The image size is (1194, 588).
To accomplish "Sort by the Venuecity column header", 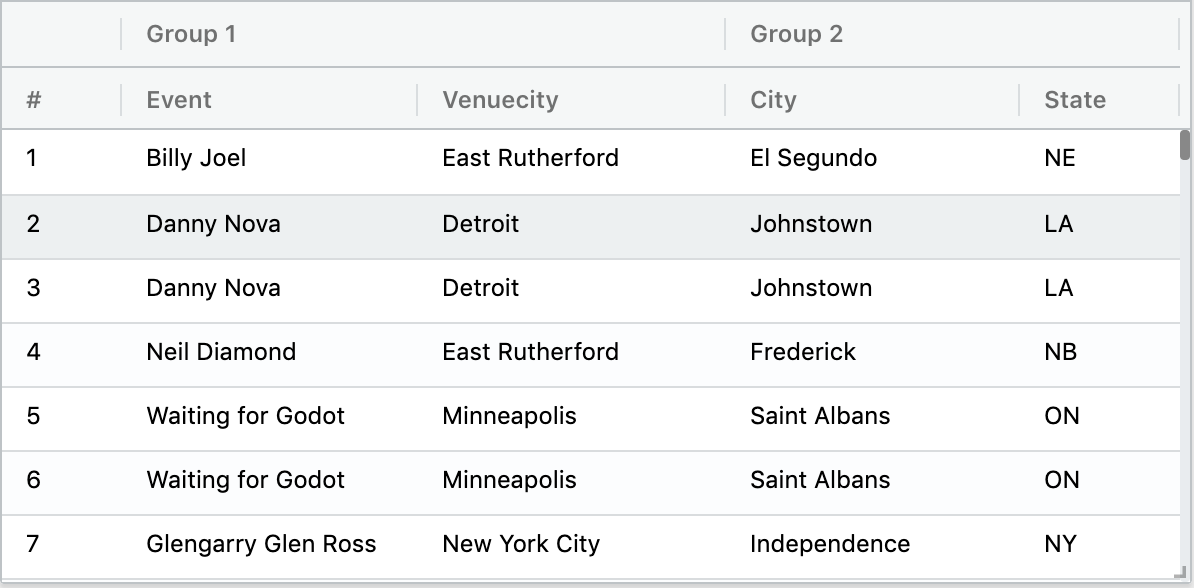I will tap(500, 100).
